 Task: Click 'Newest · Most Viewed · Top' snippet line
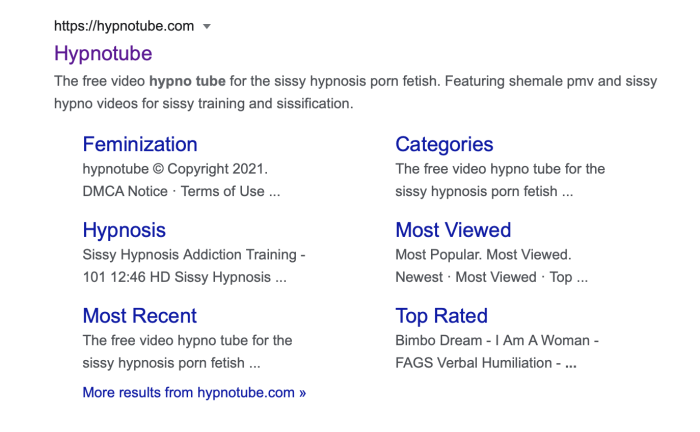[x=491, y=277]
